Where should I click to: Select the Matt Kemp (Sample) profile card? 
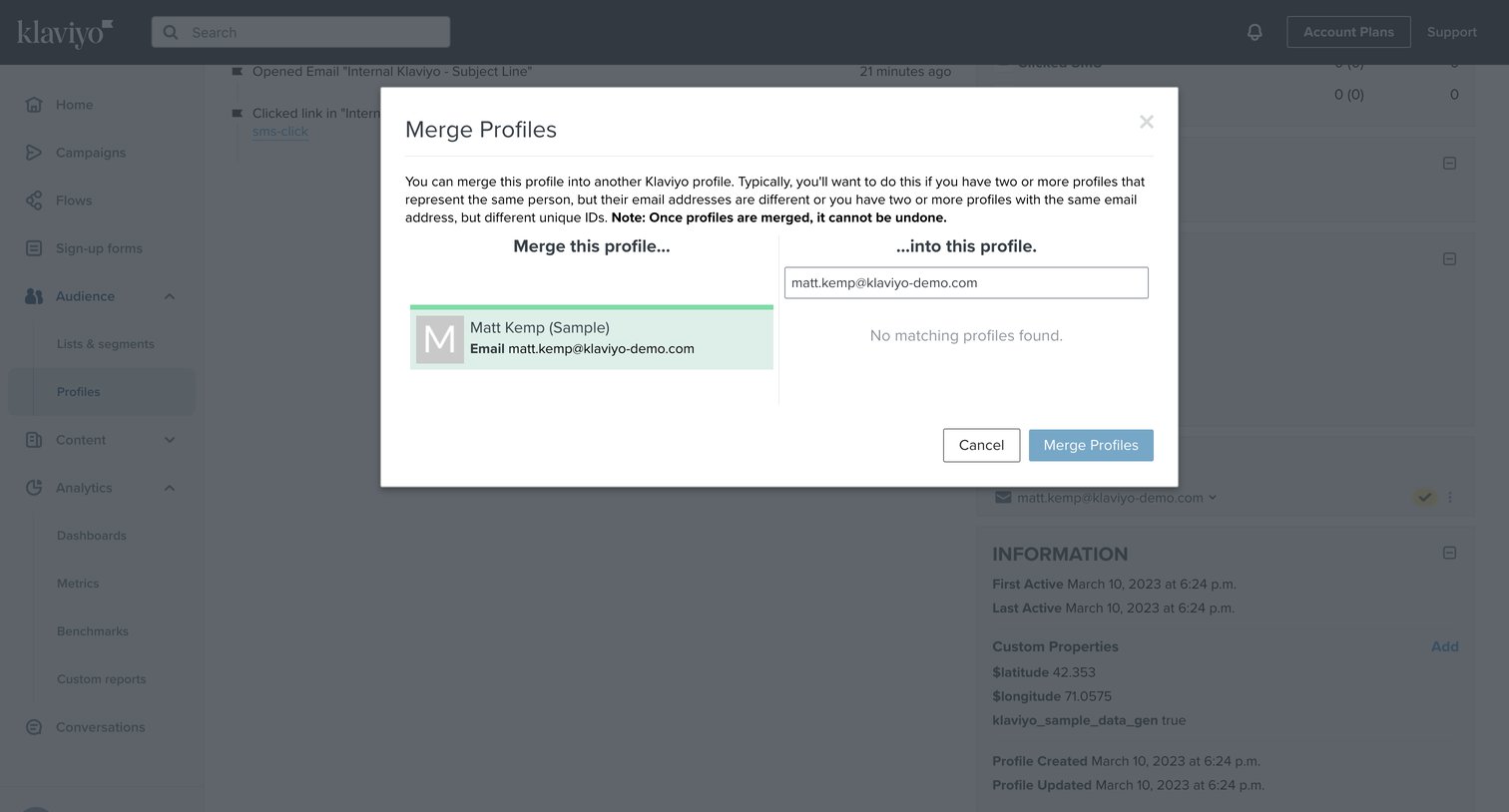tap(592, 338)
